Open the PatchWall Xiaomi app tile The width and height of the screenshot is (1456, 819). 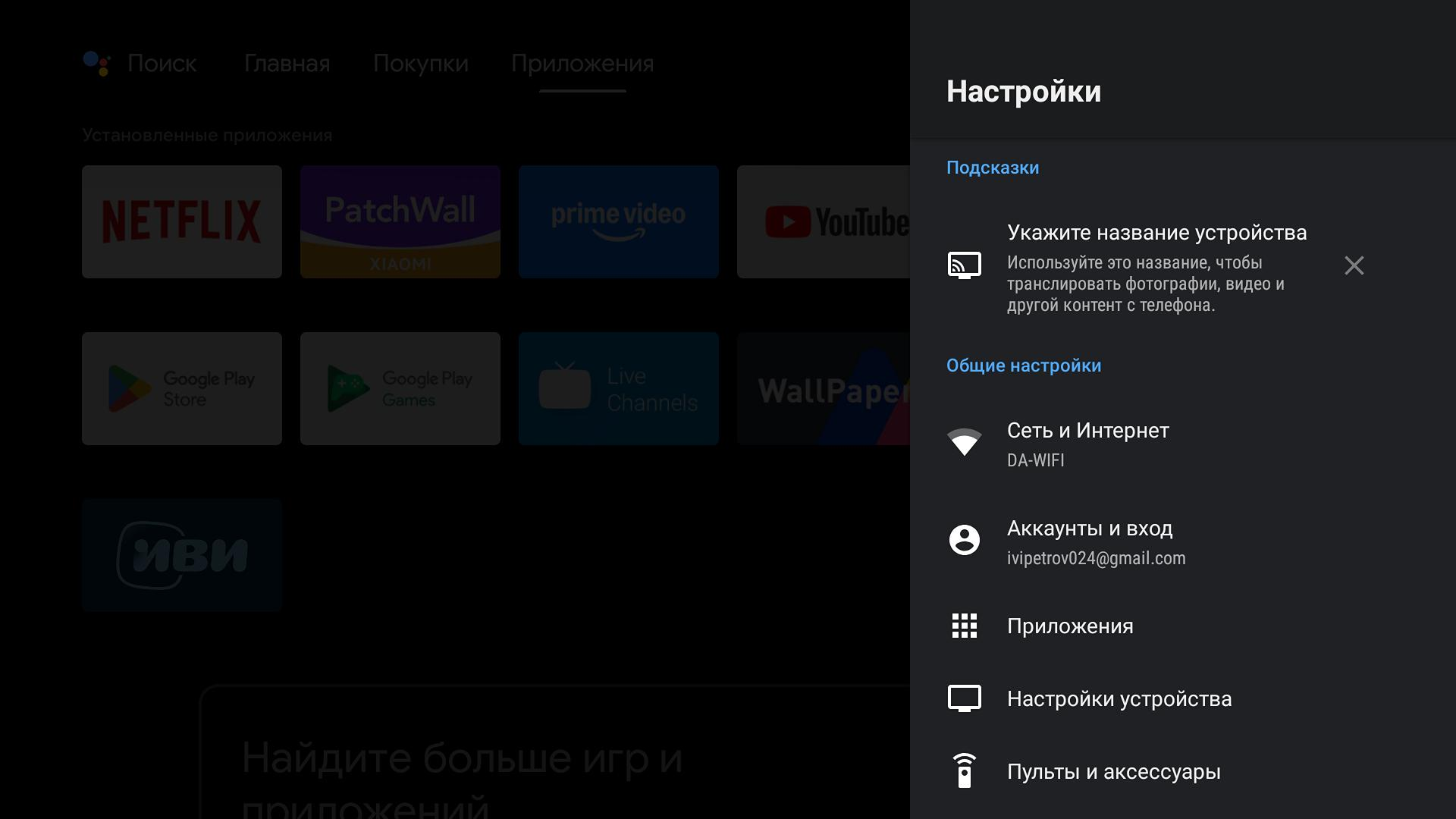[400, 221]
